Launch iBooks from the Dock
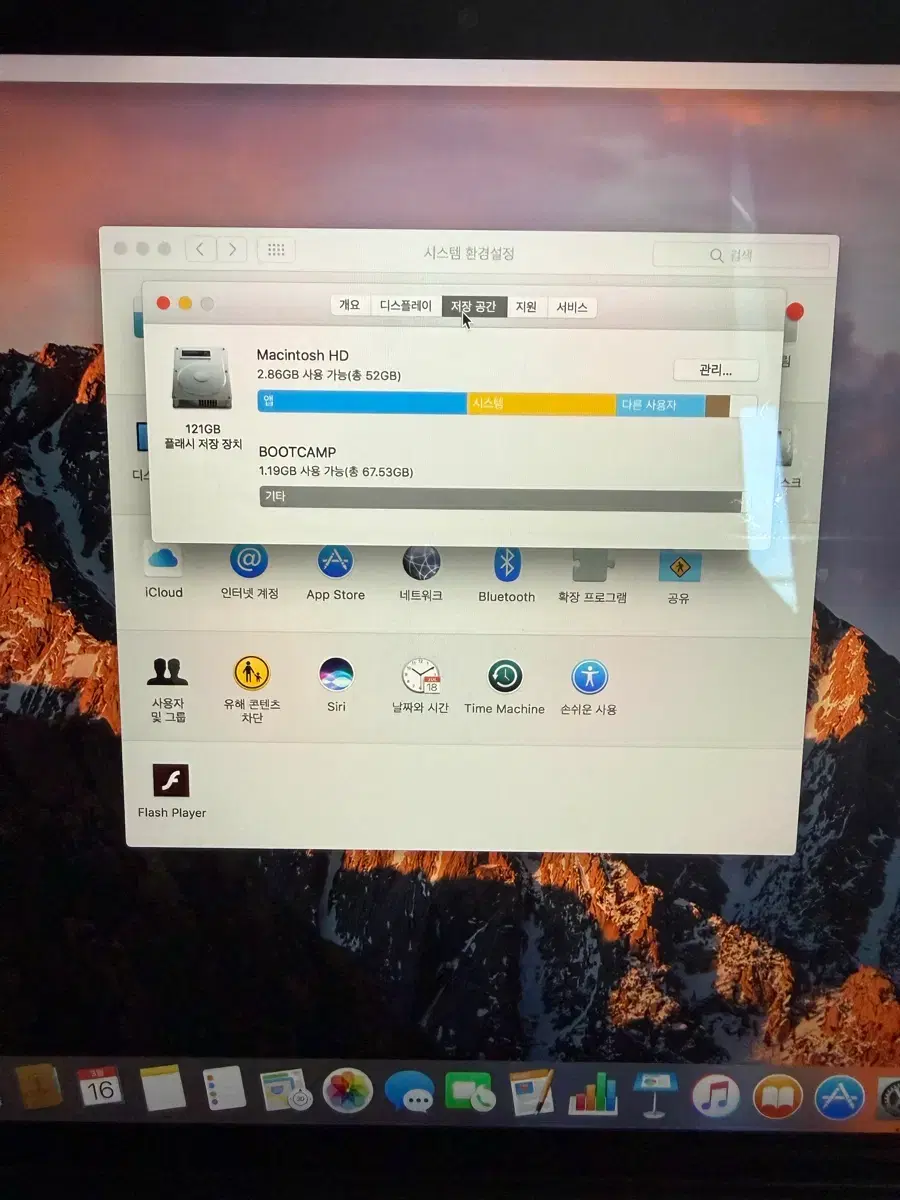 tap(777, 1098)
